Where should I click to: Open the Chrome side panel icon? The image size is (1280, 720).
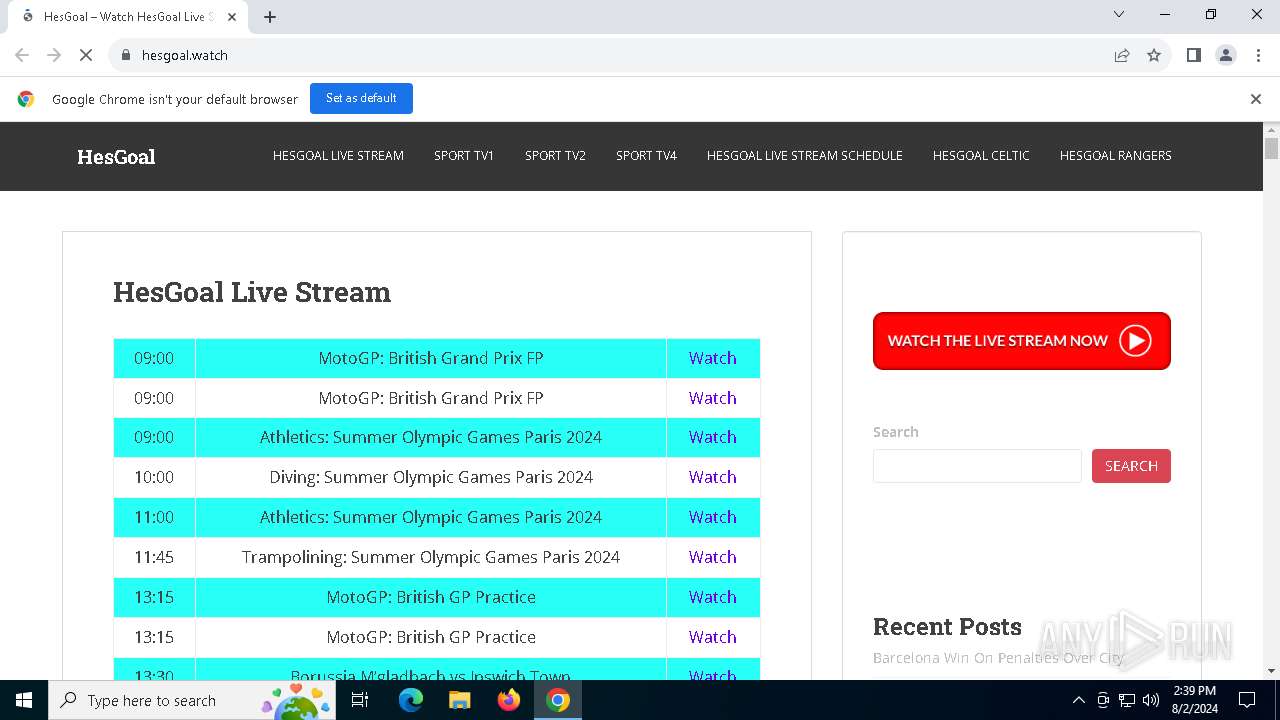[1193, 55]
